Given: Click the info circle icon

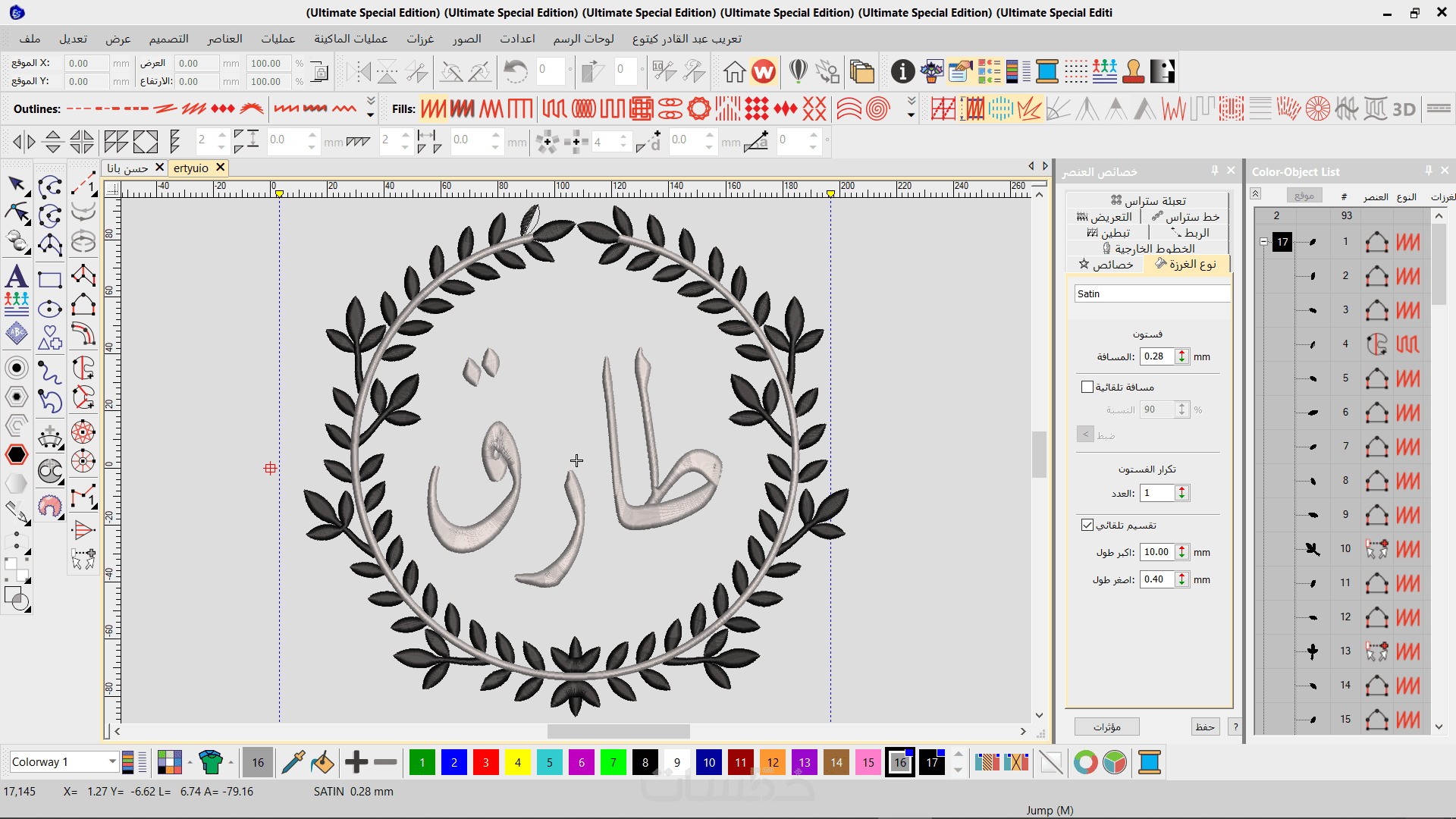Looking at the screenshot, I should pyautogui.click(x=902, y=72).
